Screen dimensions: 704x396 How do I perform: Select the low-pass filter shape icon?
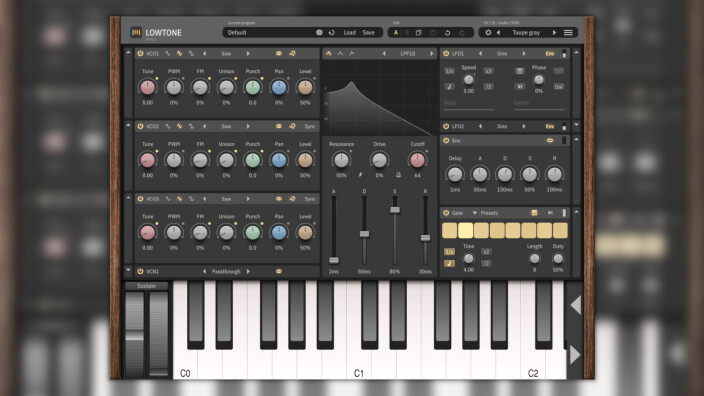click(x=329, y=53)
